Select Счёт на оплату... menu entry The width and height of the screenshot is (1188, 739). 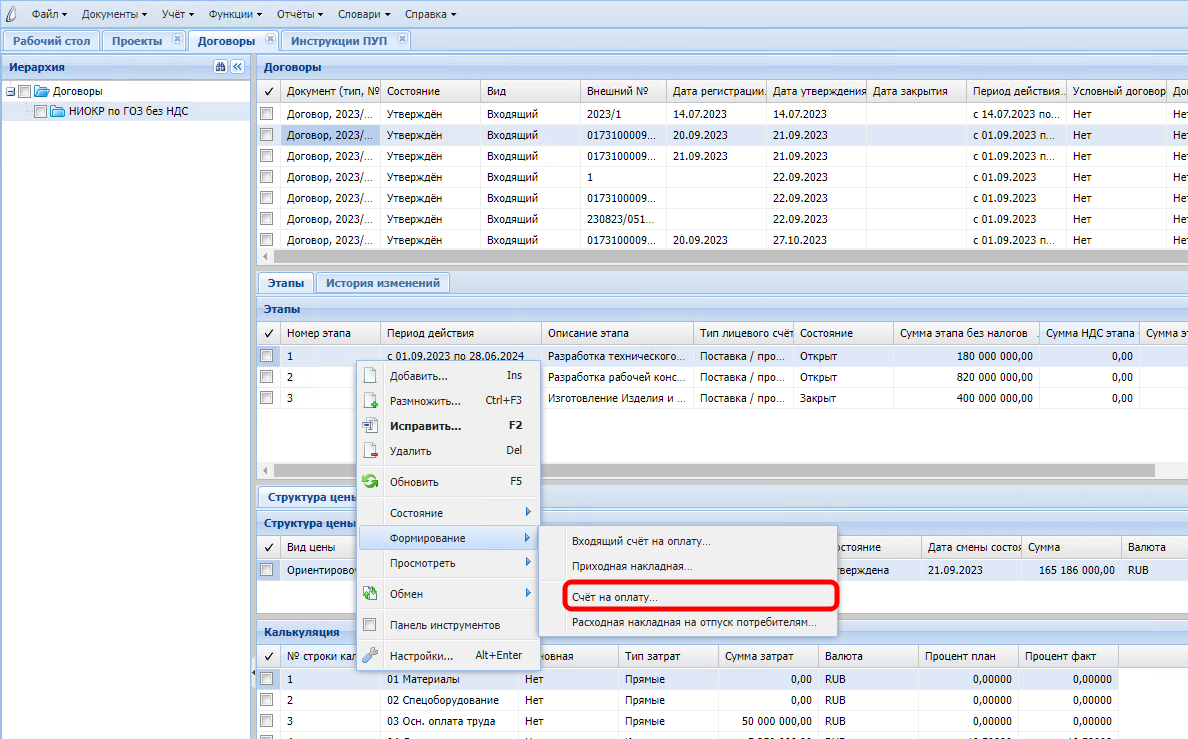615,597
